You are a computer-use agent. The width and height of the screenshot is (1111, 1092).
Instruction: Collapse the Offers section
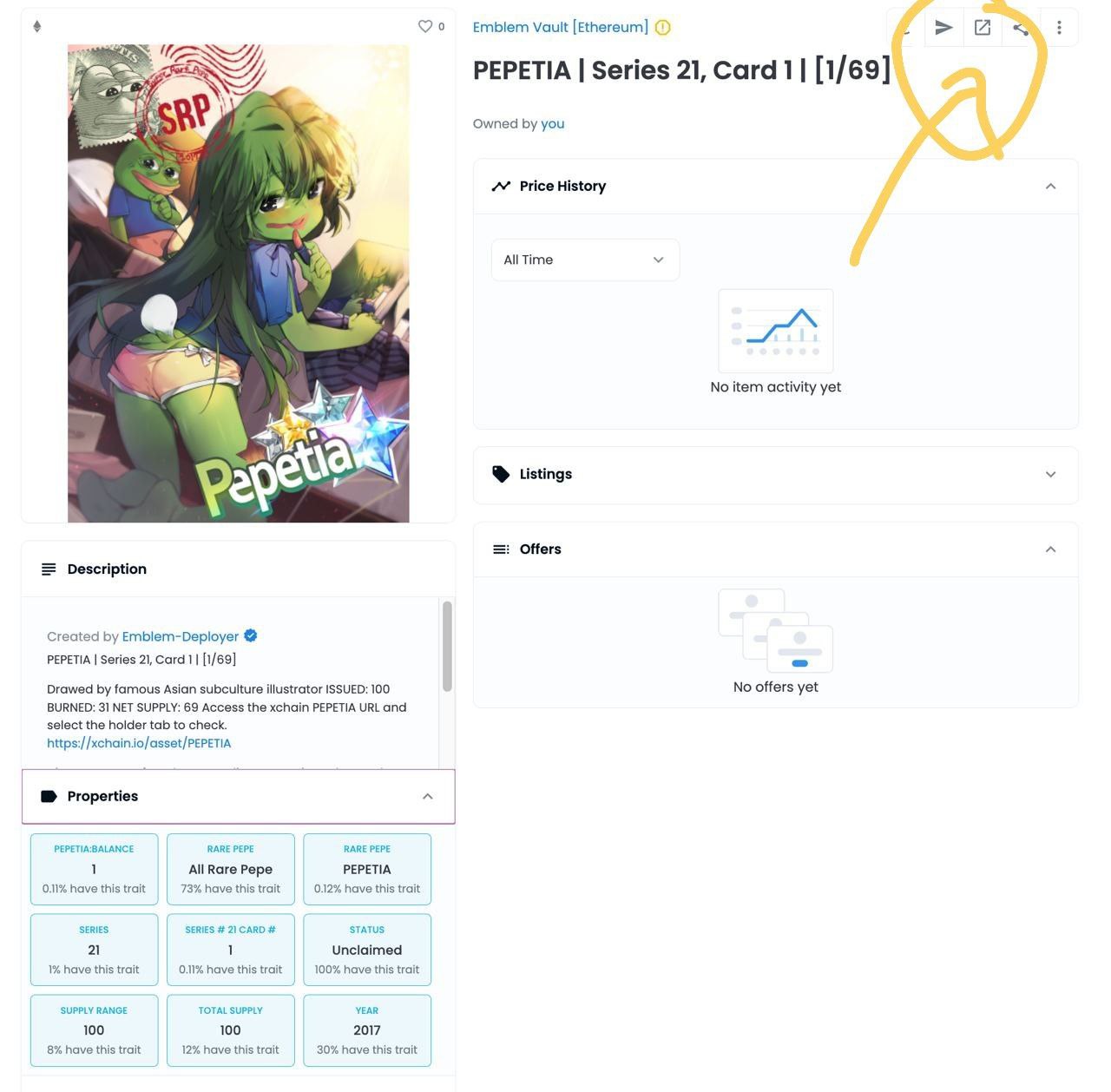[1050, 549]
